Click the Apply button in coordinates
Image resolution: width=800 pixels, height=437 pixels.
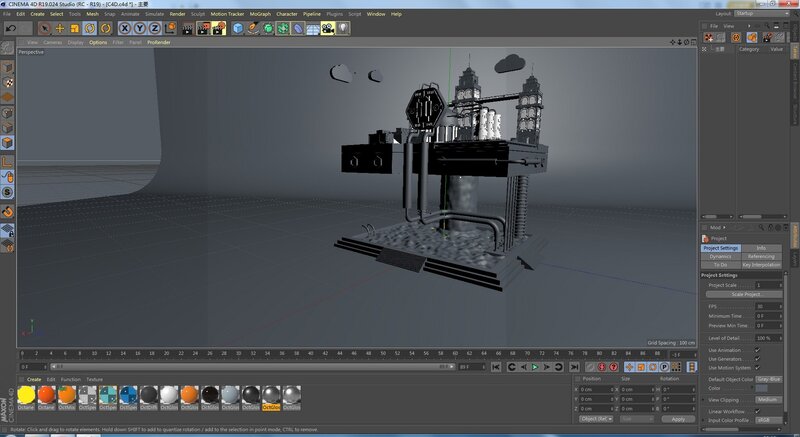pyautogui.click(x=677, y=419)
